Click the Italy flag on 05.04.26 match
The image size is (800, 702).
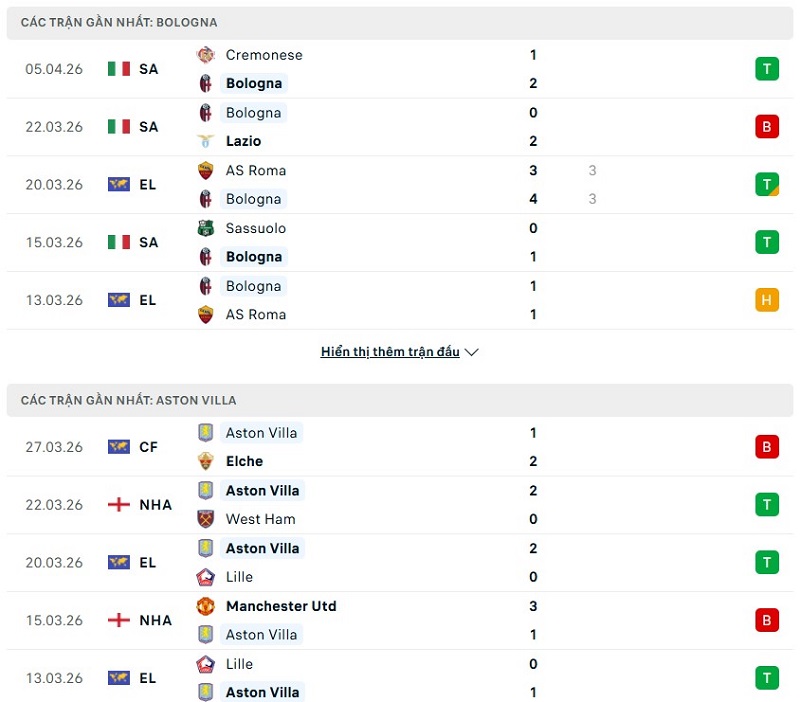[x=119, y=69]
